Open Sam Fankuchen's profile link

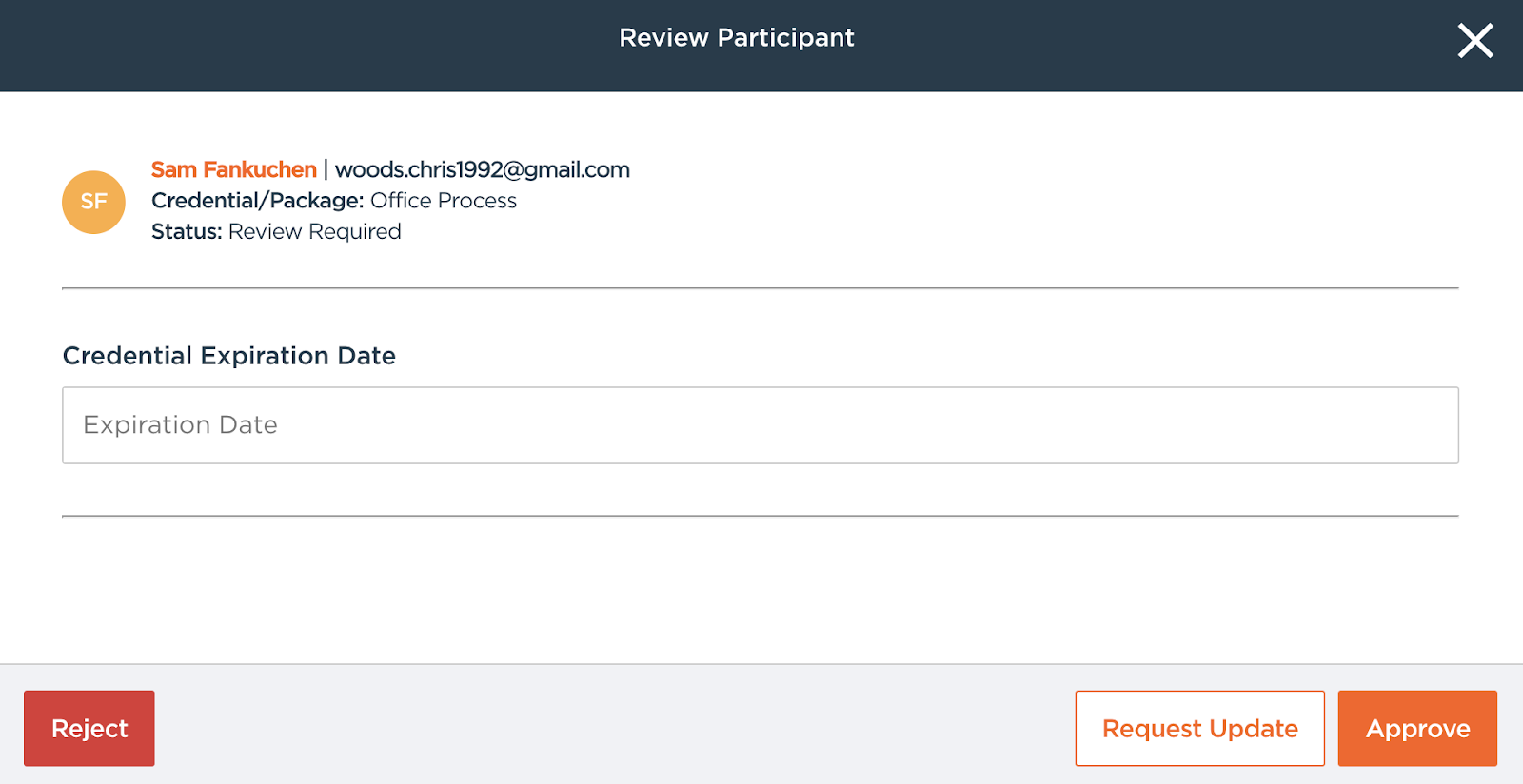[x=234, y=169]
